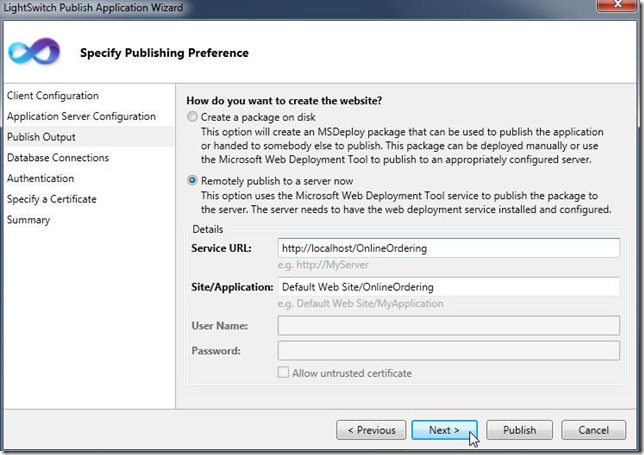Open the Specify a Certificate step
This screenshot has height=455, width=644.
pos(52,199)
